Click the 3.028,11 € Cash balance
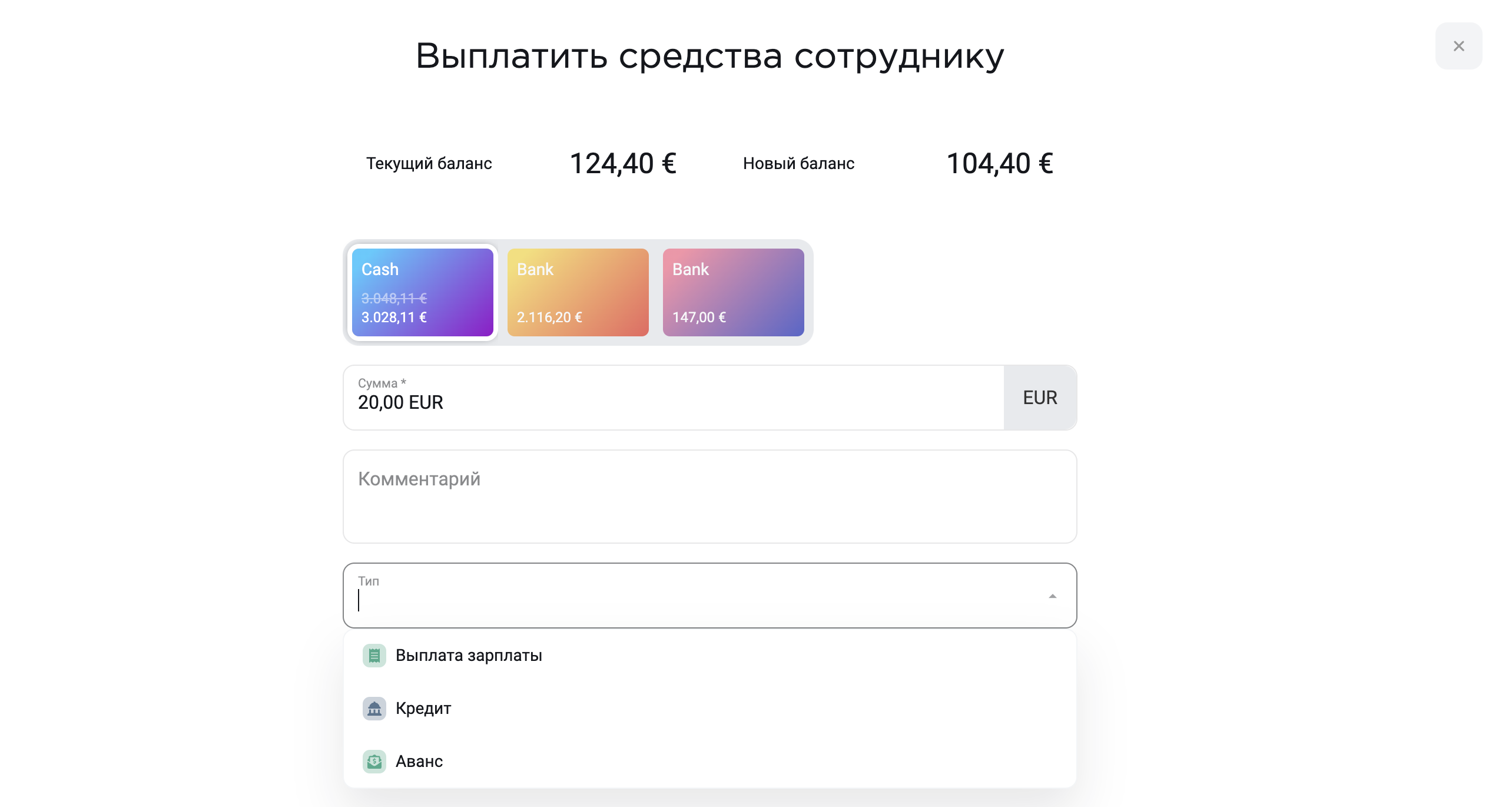The image size is (1512, 807). click(394, 317)
